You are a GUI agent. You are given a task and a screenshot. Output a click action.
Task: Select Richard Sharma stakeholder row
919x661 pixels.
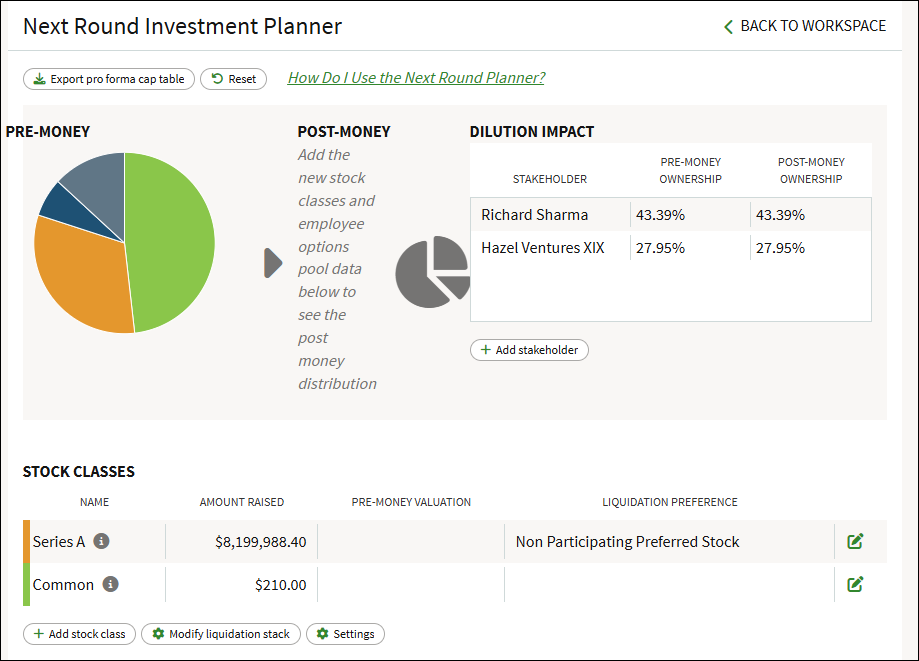coord(670,214)
